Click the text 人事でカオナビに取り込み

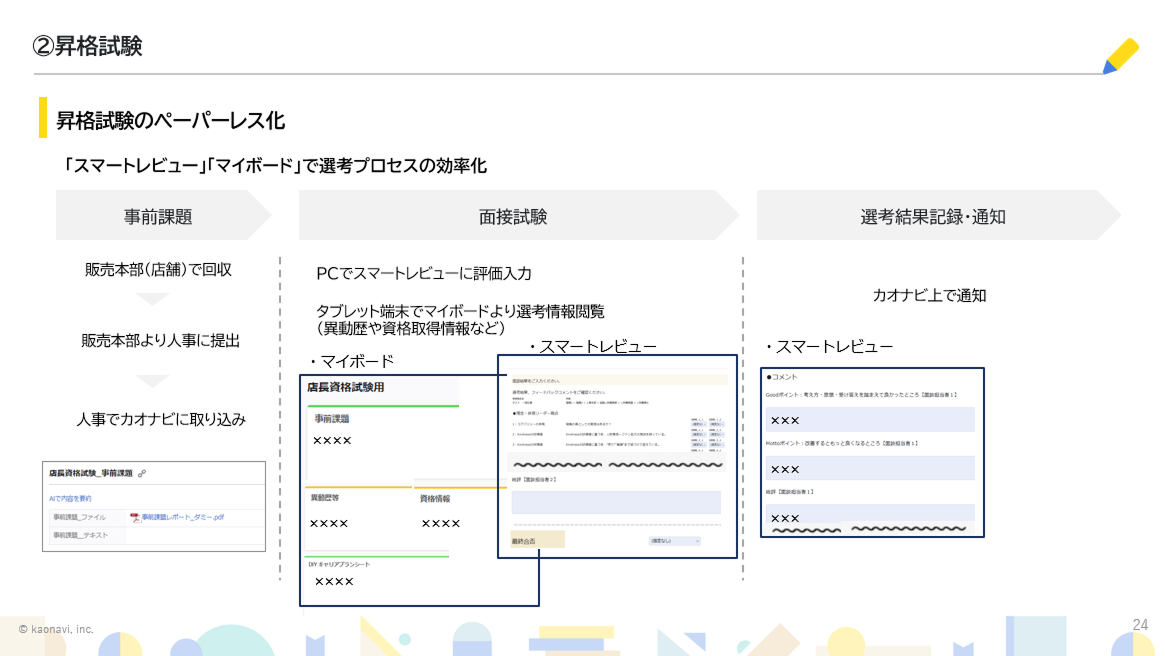point(161,419)
